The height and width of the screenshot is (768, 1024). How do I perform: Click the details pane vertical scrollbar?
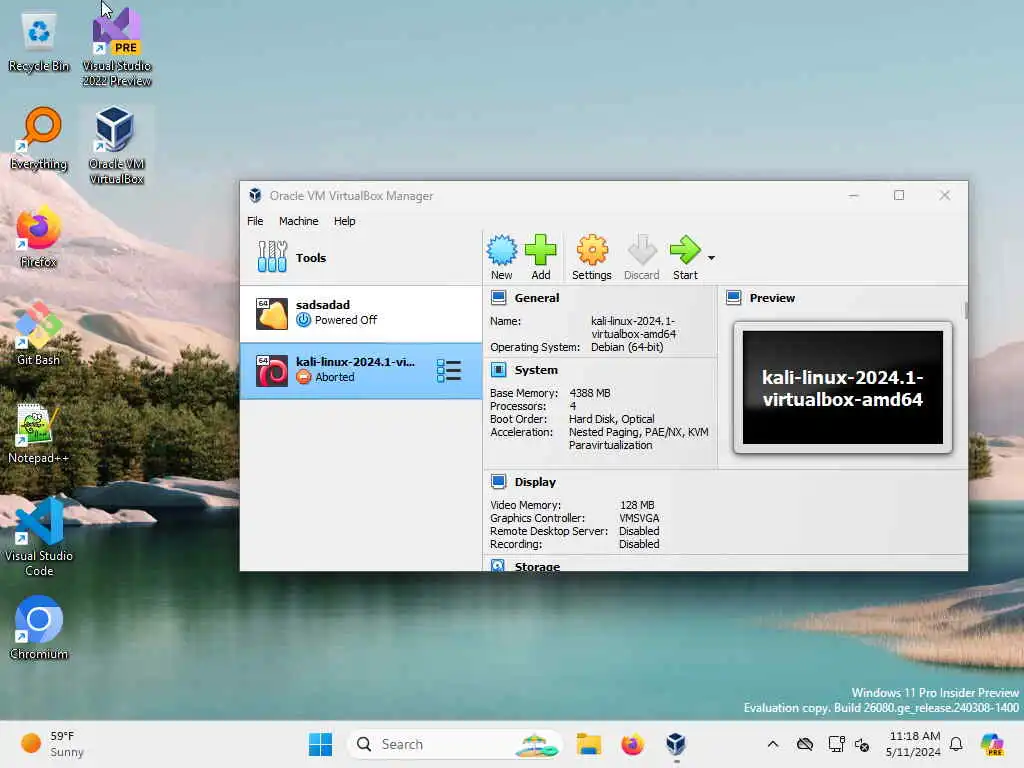965,310
